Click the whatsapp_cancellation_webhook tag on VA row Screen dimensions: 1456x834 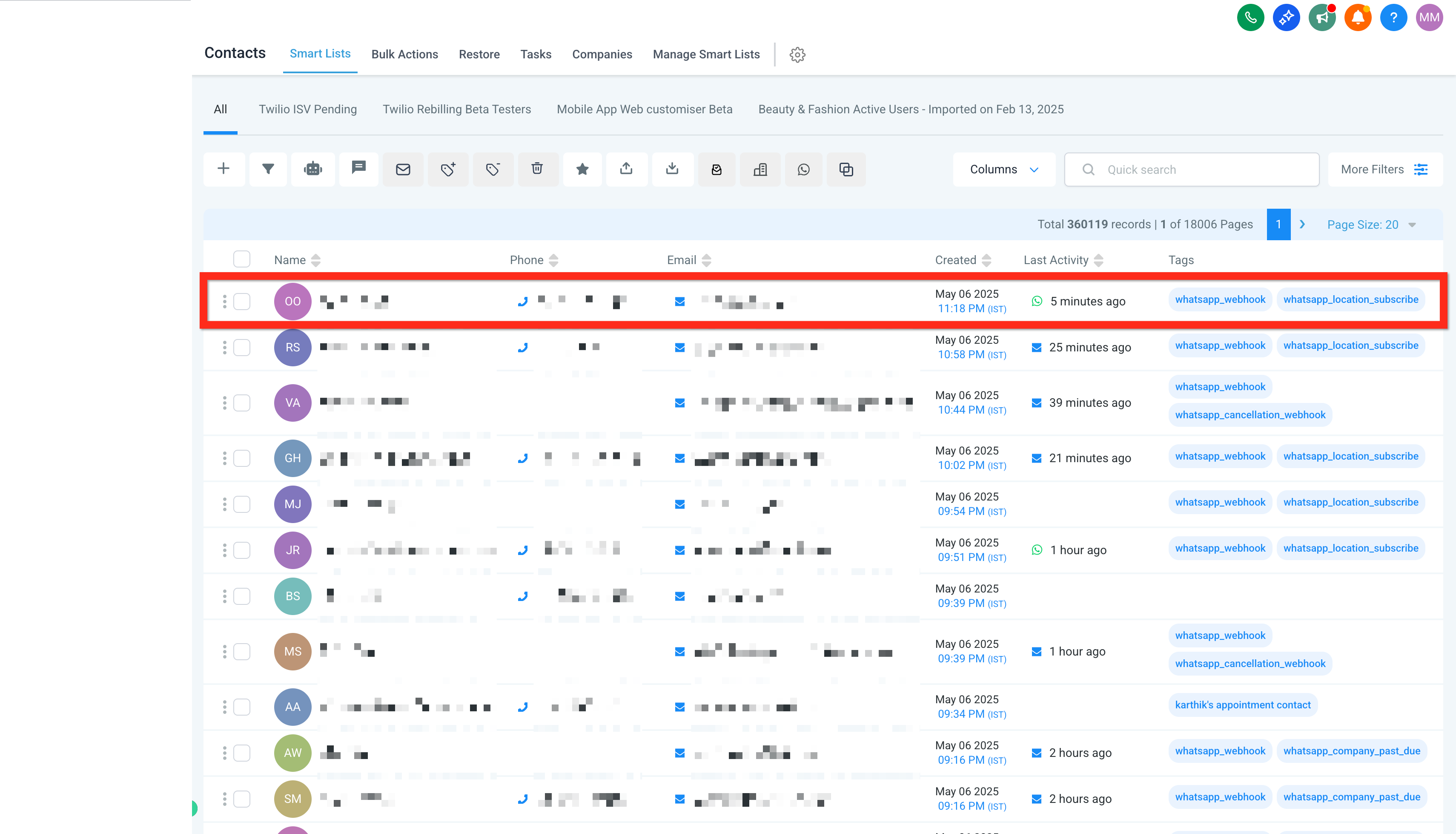pos(1250,415)
